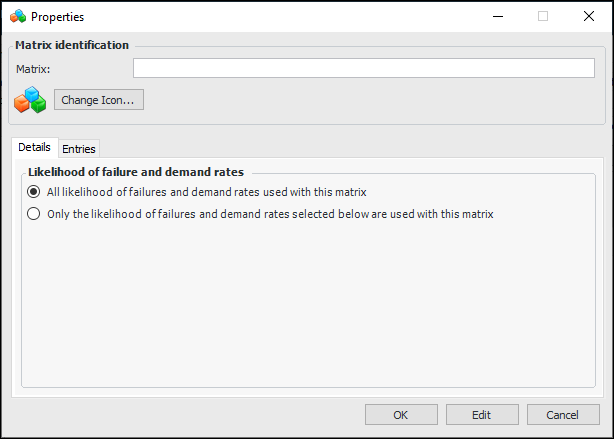Dismiss the dialog with Cancel
The height and width of the screenshot is (439, 614).
(563, 414)
